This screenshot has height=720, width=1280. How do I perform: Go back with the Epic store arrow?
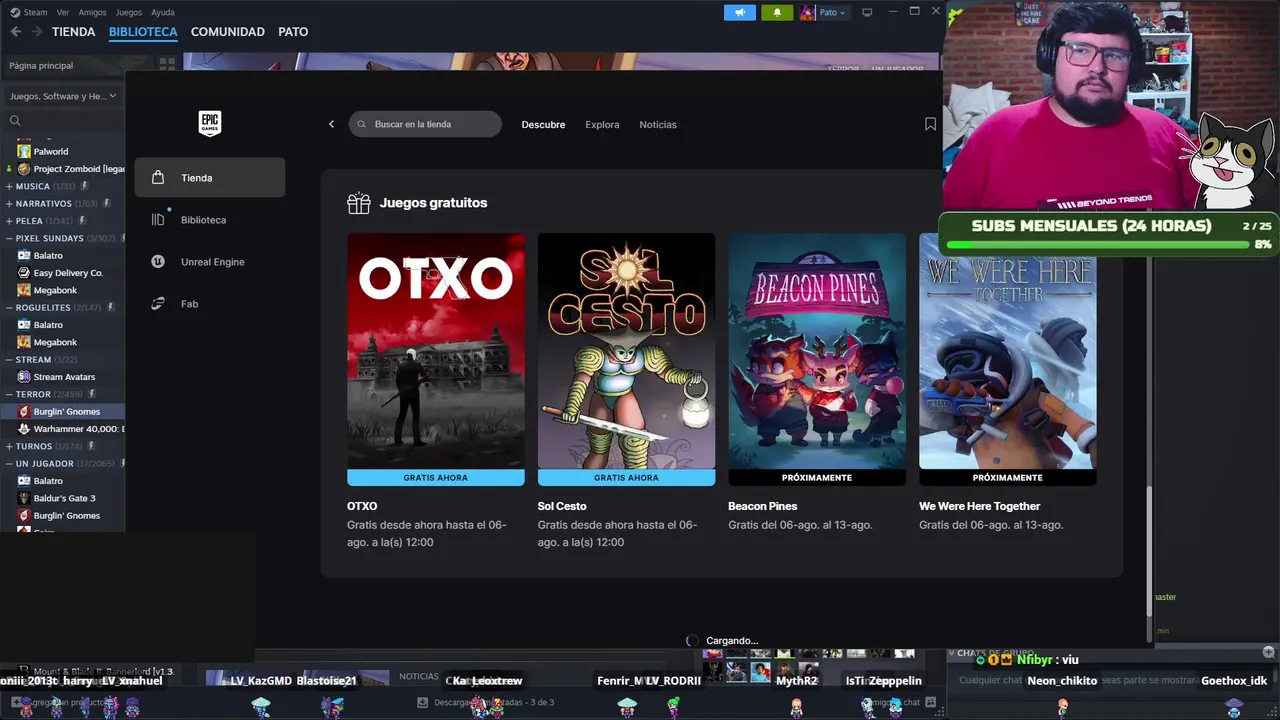332,124
